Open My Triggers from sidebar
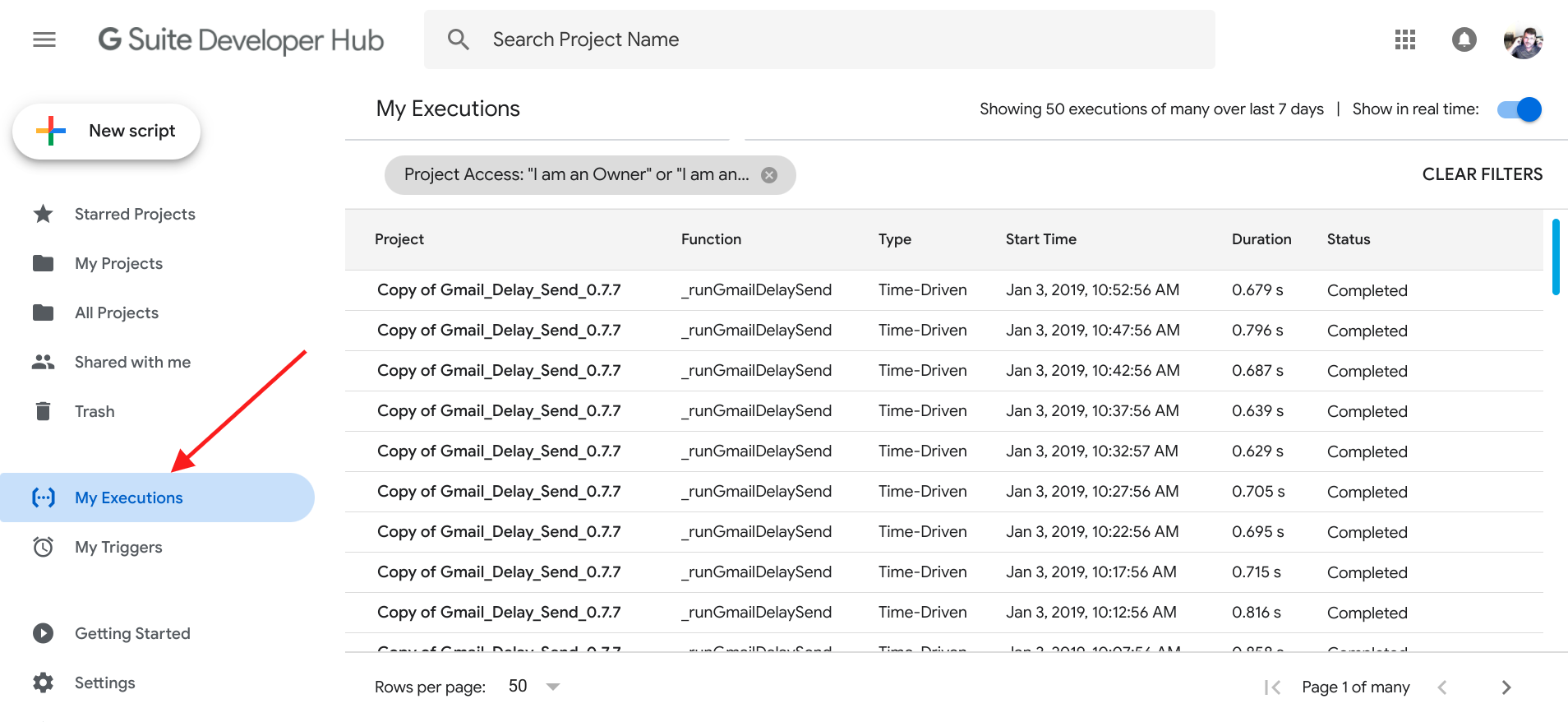The image size is (1568, 722). click(x=118, y=547)
